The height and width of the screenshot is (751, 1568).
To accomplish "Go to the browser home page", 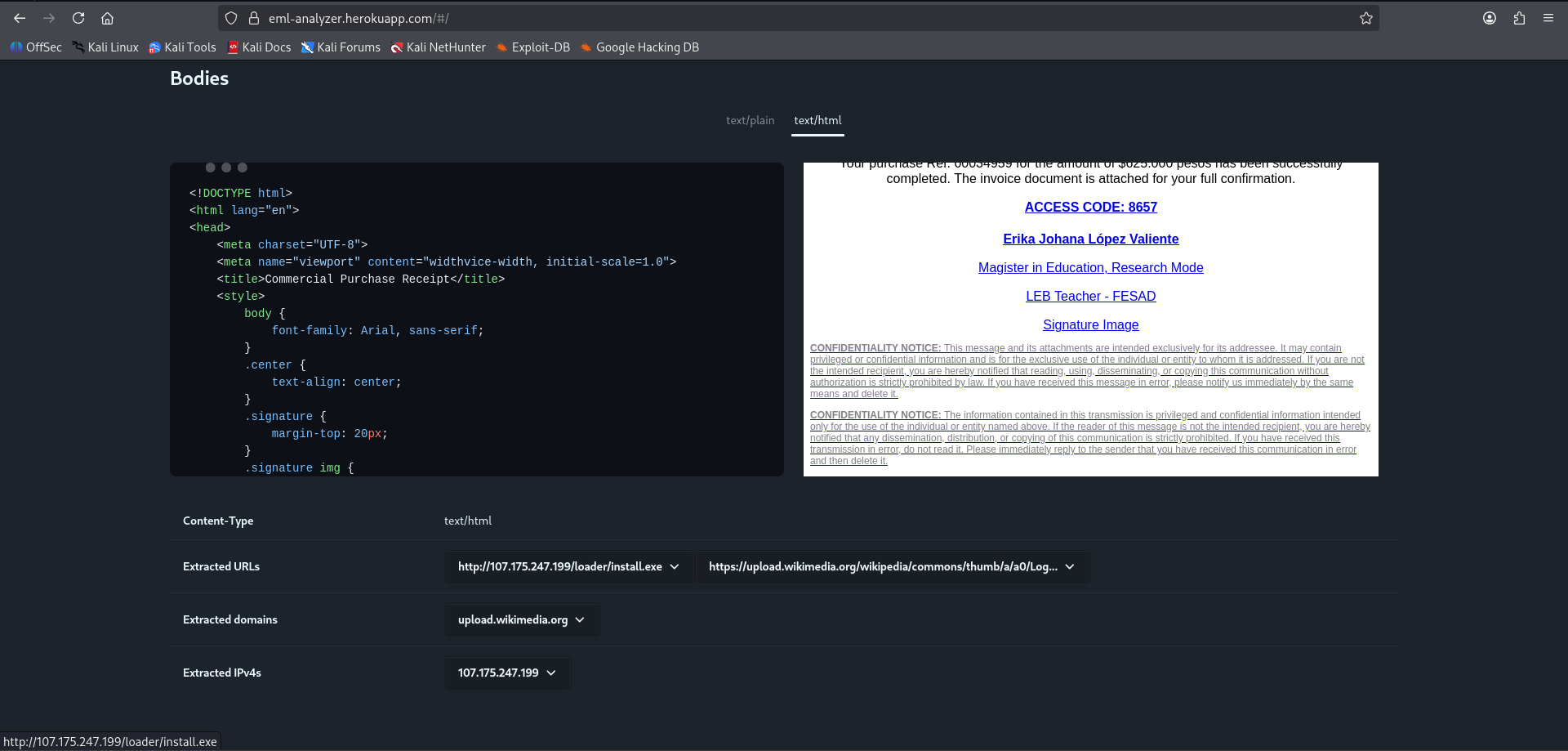I will [107, 18].
